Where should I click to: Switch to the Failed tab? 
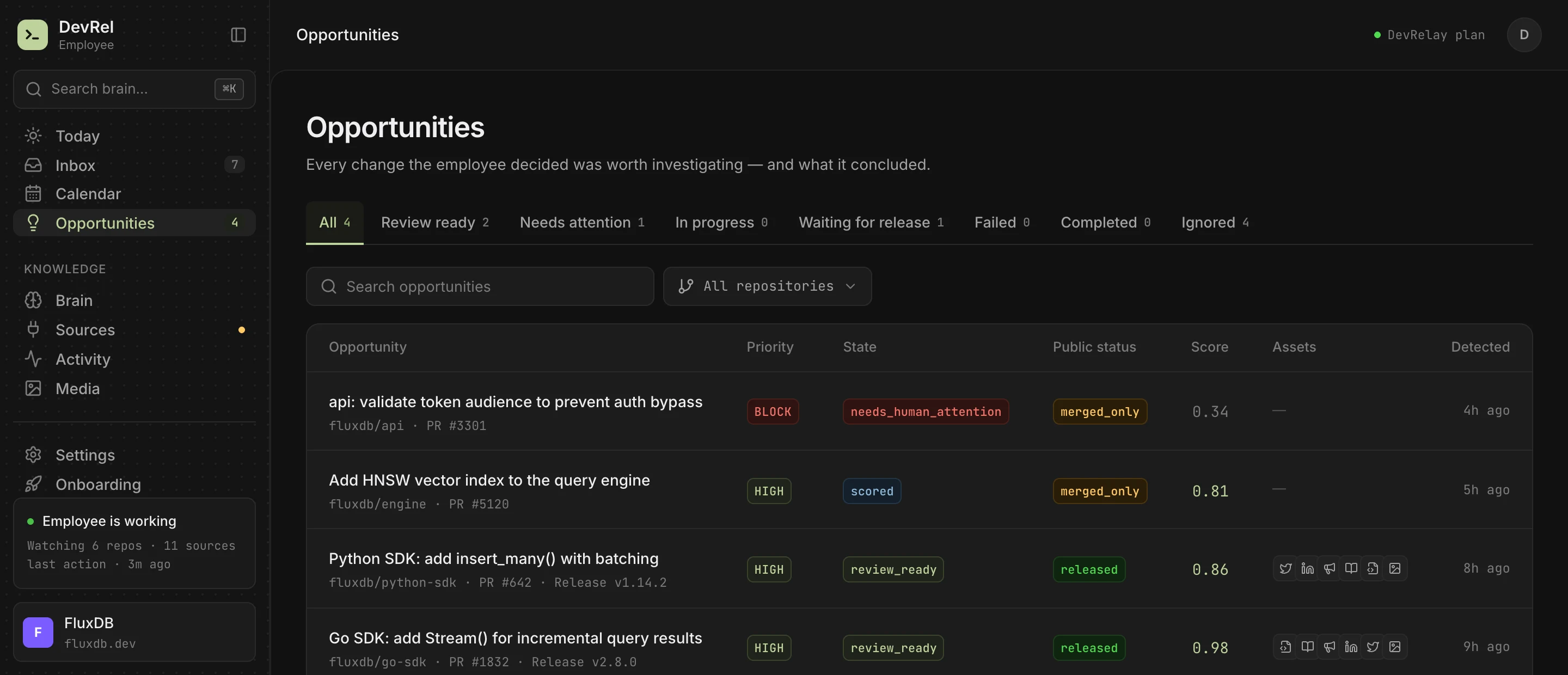coord(1002,222)
